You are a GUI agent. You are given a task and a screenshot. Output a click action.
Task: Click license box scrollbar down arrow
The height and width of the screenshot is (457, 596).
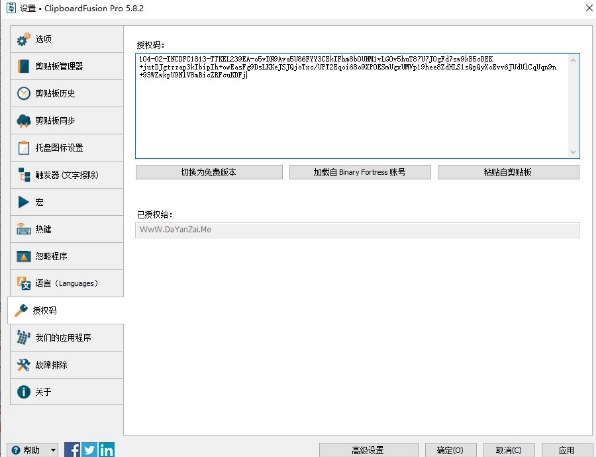[x=573, y=152]
